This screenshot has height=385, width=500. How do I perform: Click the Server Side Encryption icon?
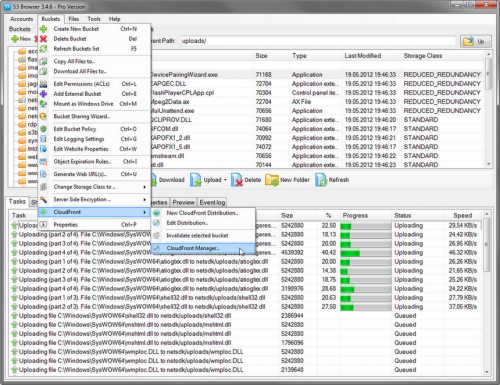43,199
